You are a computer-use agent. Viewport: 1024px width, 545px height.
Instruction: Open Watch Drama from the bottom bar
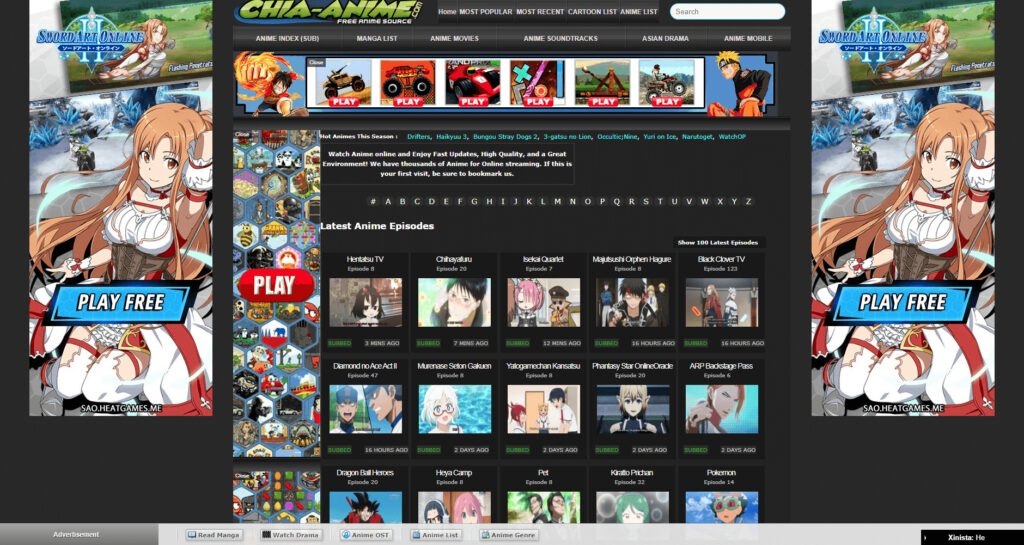290,535
